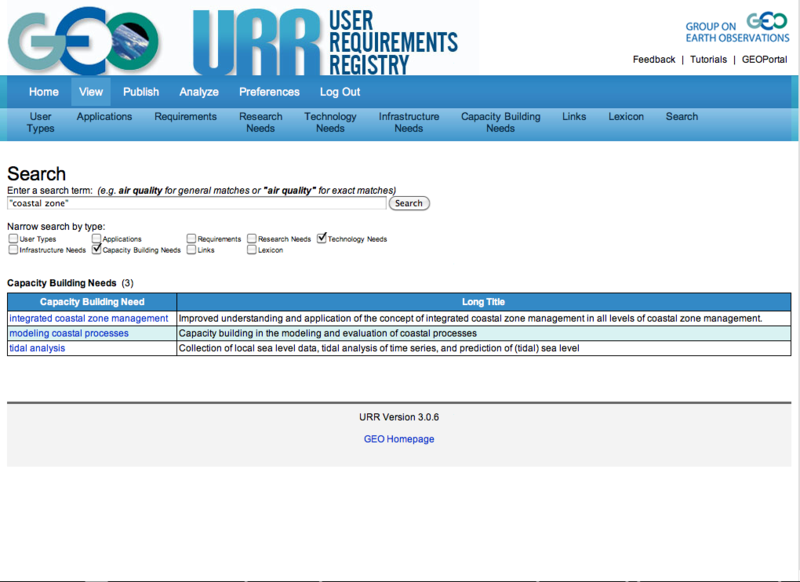The width and height of the screenshot is (800, 582).
Task: Check the Requirements filter checkbox
Action: pos(191,239)
